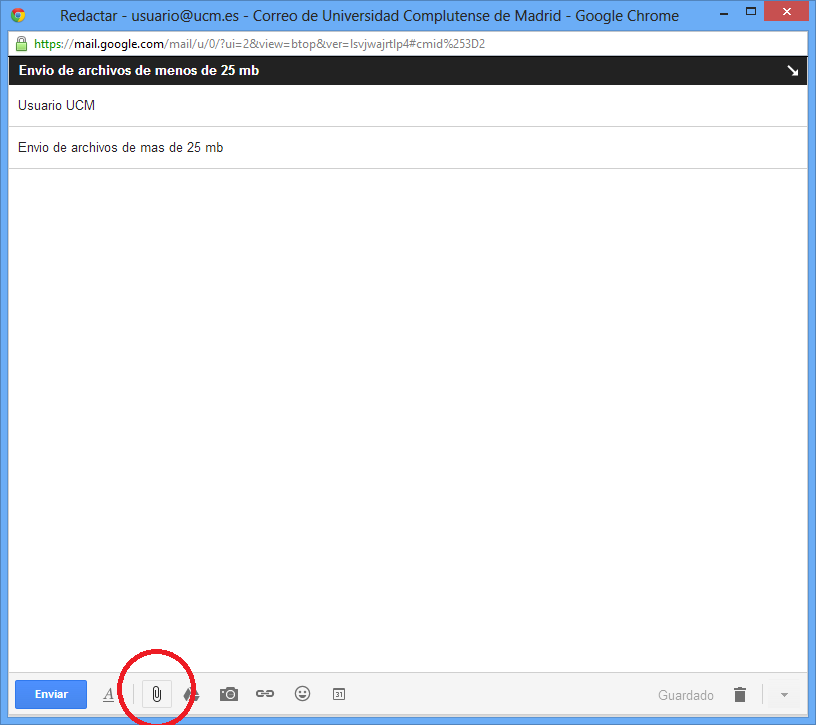Pop-in the compose window arrow icon
This screenshot has width=816, height=725.
click(792, 70)
